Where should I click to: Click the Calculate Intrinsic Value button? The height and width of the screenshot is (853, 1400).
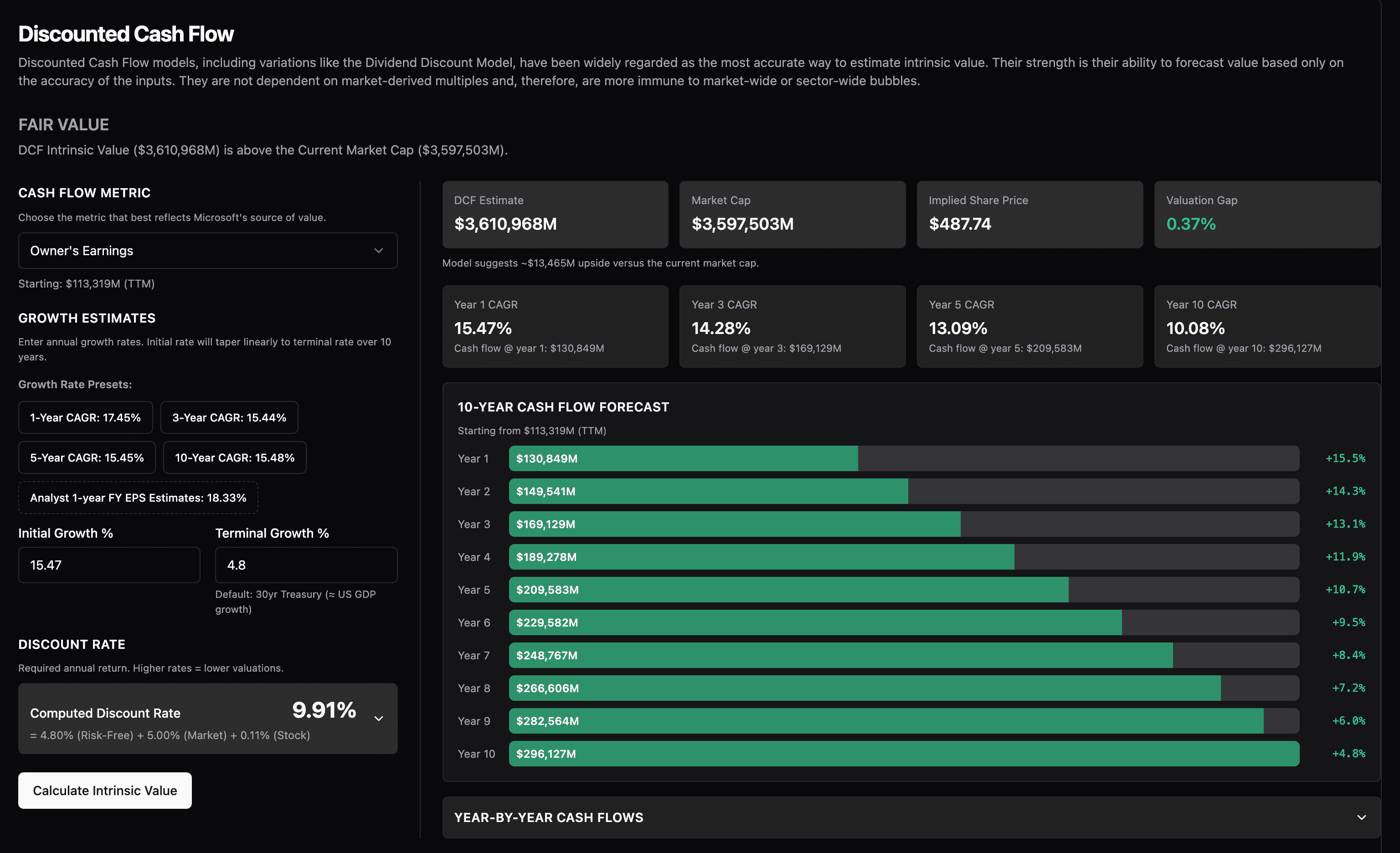[105, 790]
